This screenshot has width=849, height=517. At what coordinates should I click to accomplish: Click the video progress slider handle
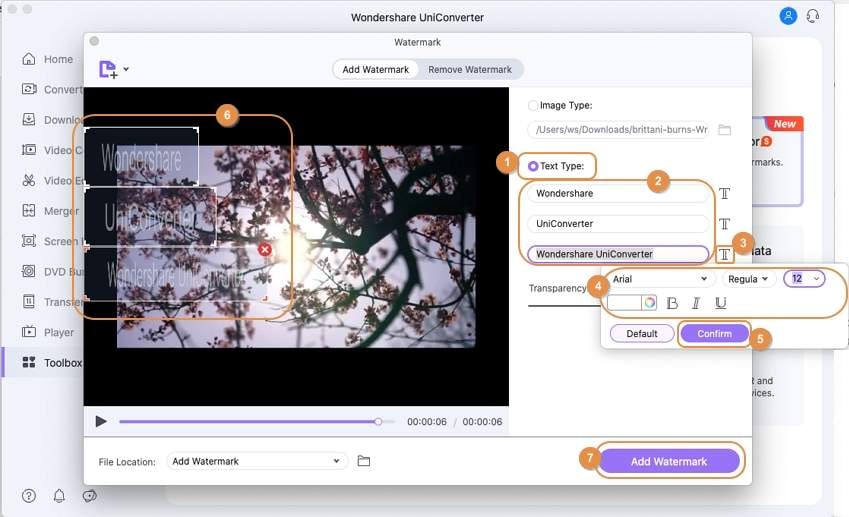pyautogui.click(x=378, y=421)
